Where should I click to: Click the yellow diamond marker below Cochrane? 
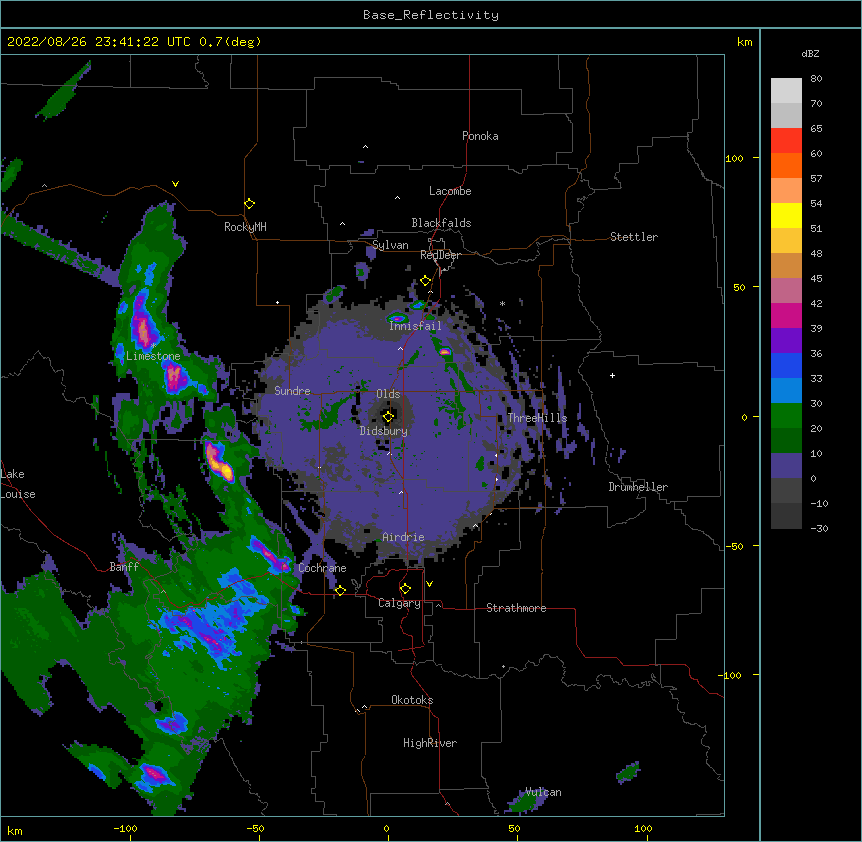[x=340, y=590]
